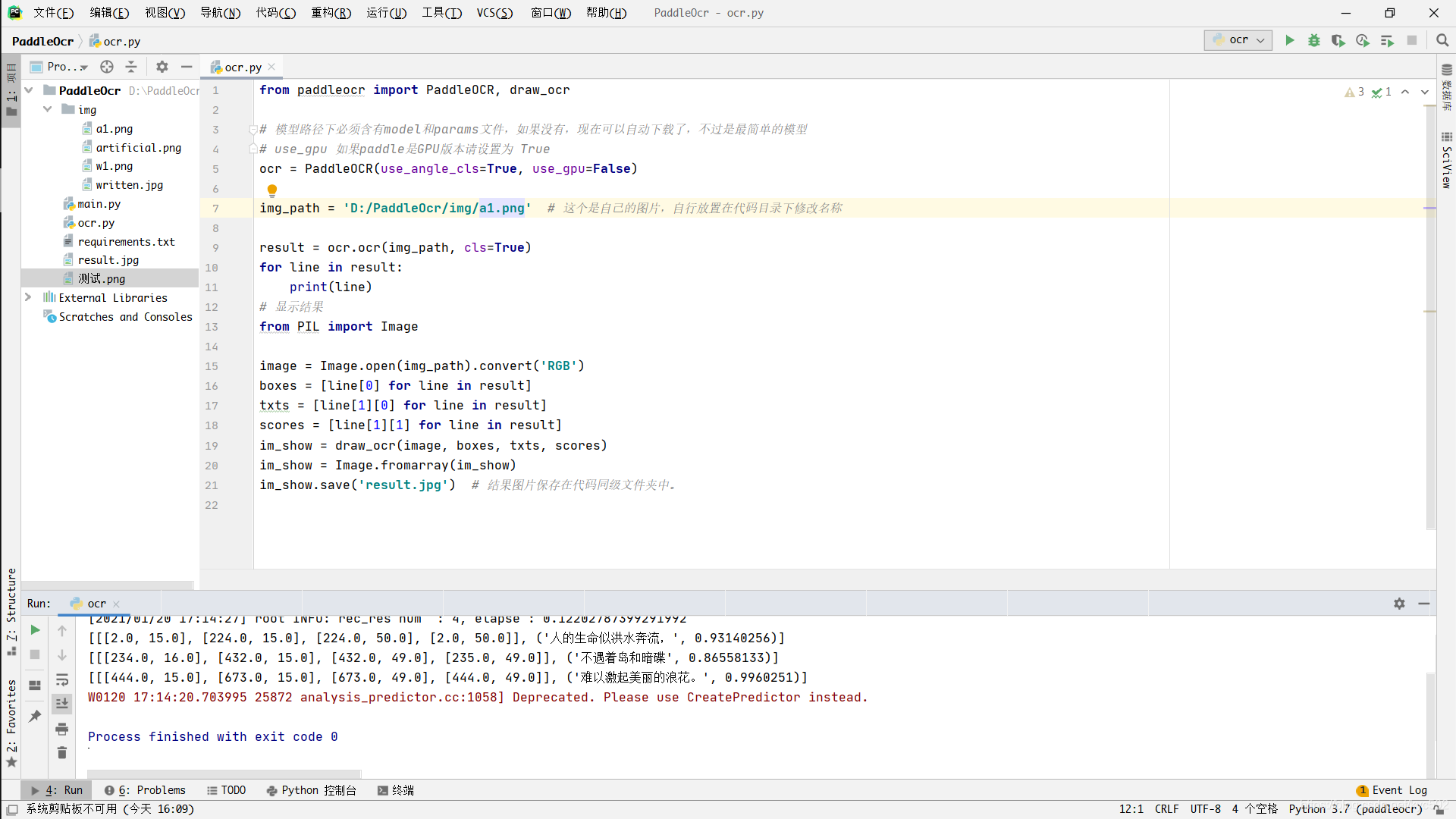Collapse the img folder
The height and width of the screenshot is (819, 1456).
pyautogui.click(x=47, y=109)
